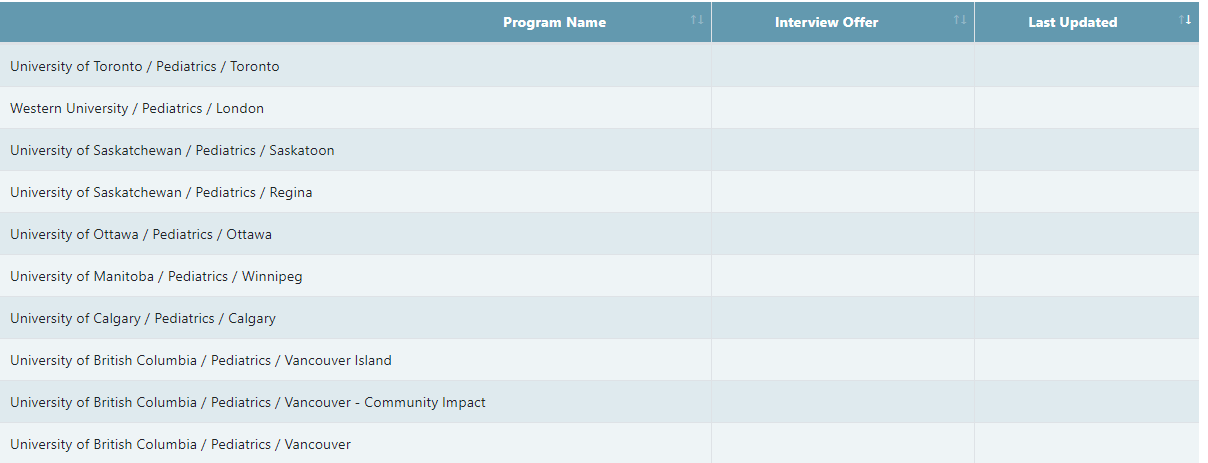1208x463 pixels.
Task: Click the sort arrows icon beside Program Name
Action: coord(697,21)
